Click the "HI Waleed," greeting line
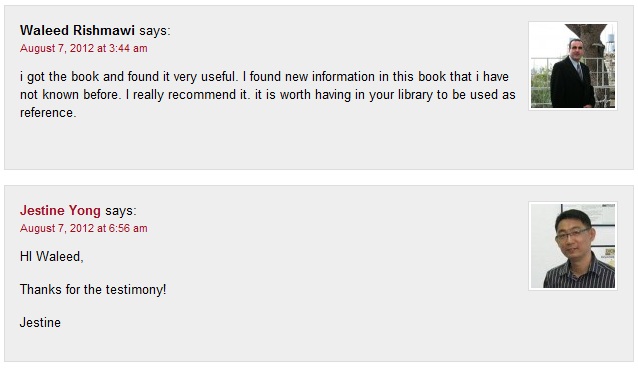Screen dimensions: 638x372 (52, 256)
